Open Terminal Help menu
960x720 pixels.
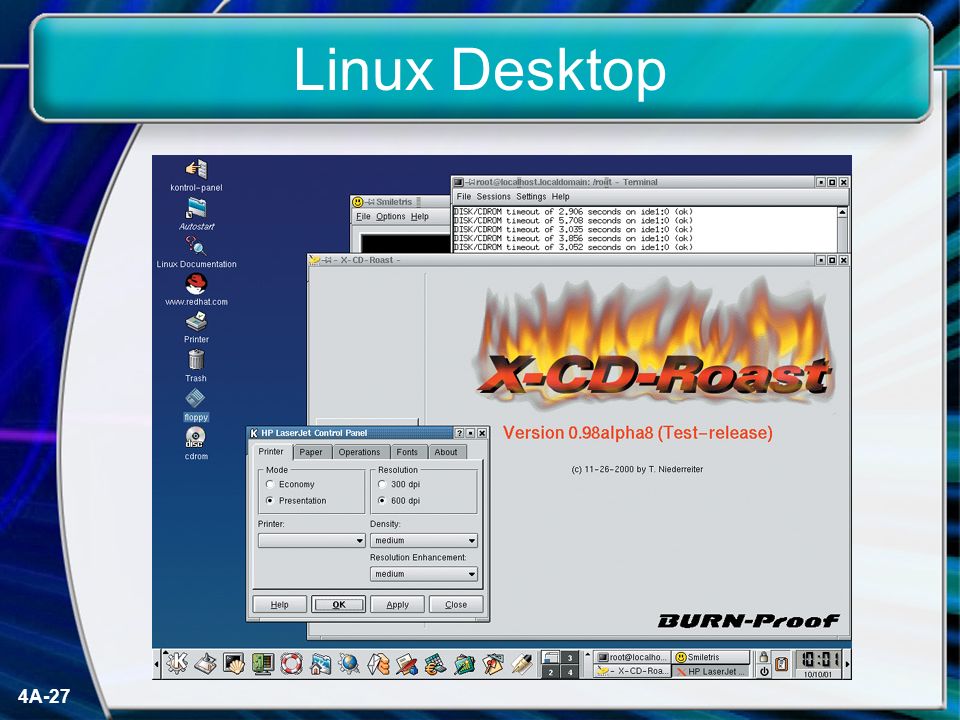[x=560, y=197]
